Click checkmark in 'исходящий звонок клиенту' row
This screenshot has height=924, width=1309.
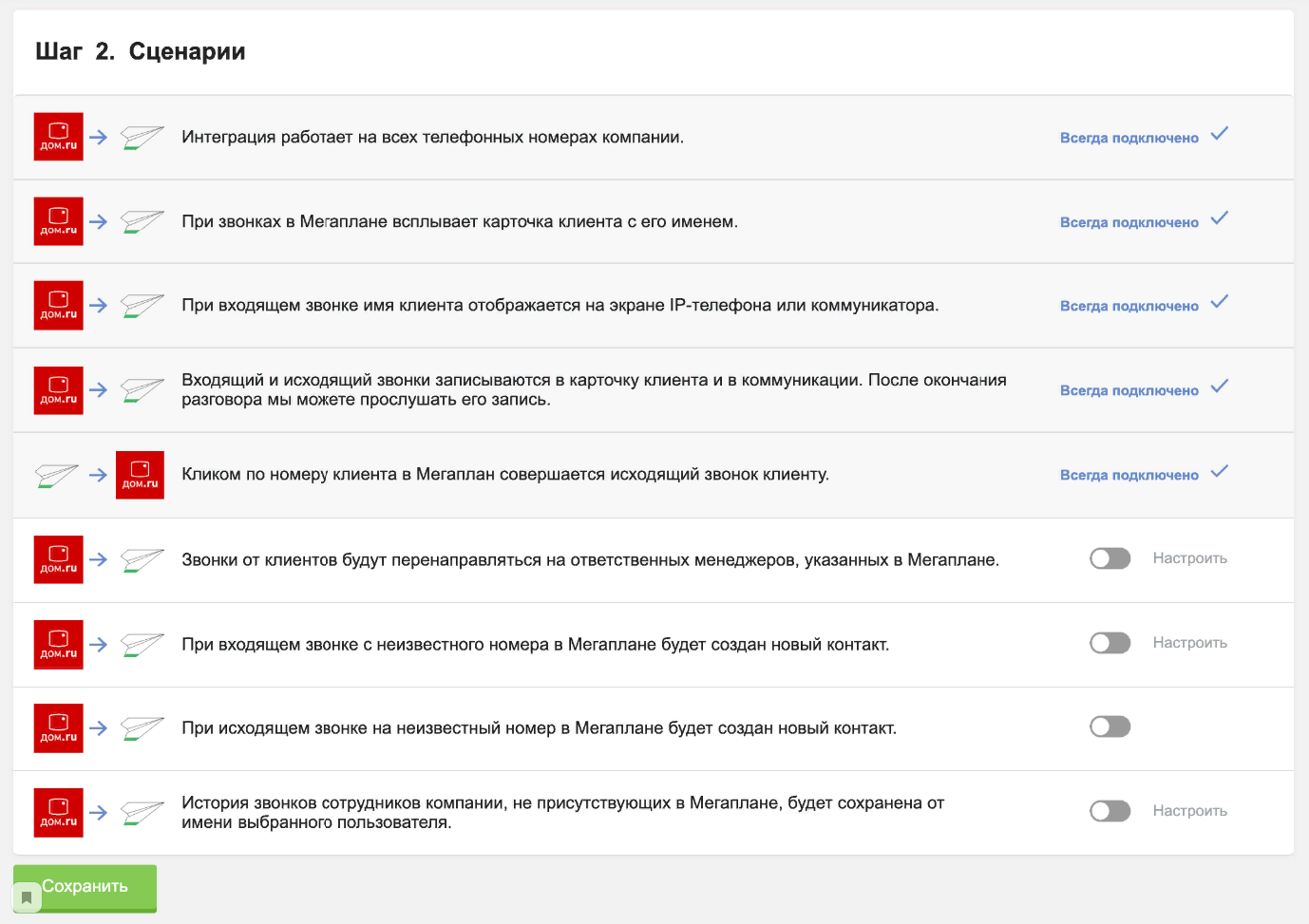(1220, 471)
